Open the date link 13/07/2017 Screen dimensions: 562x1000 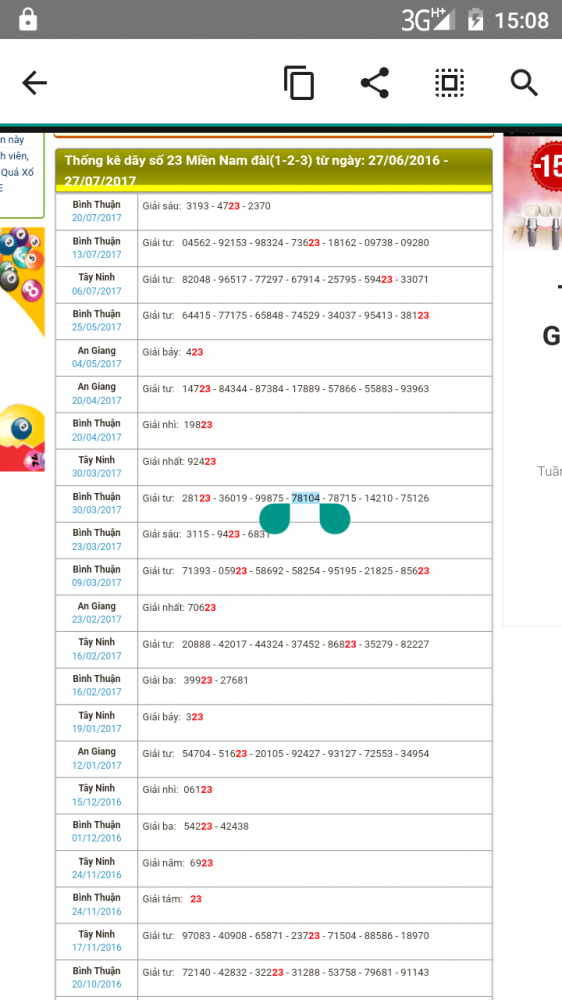click(96, 254)
